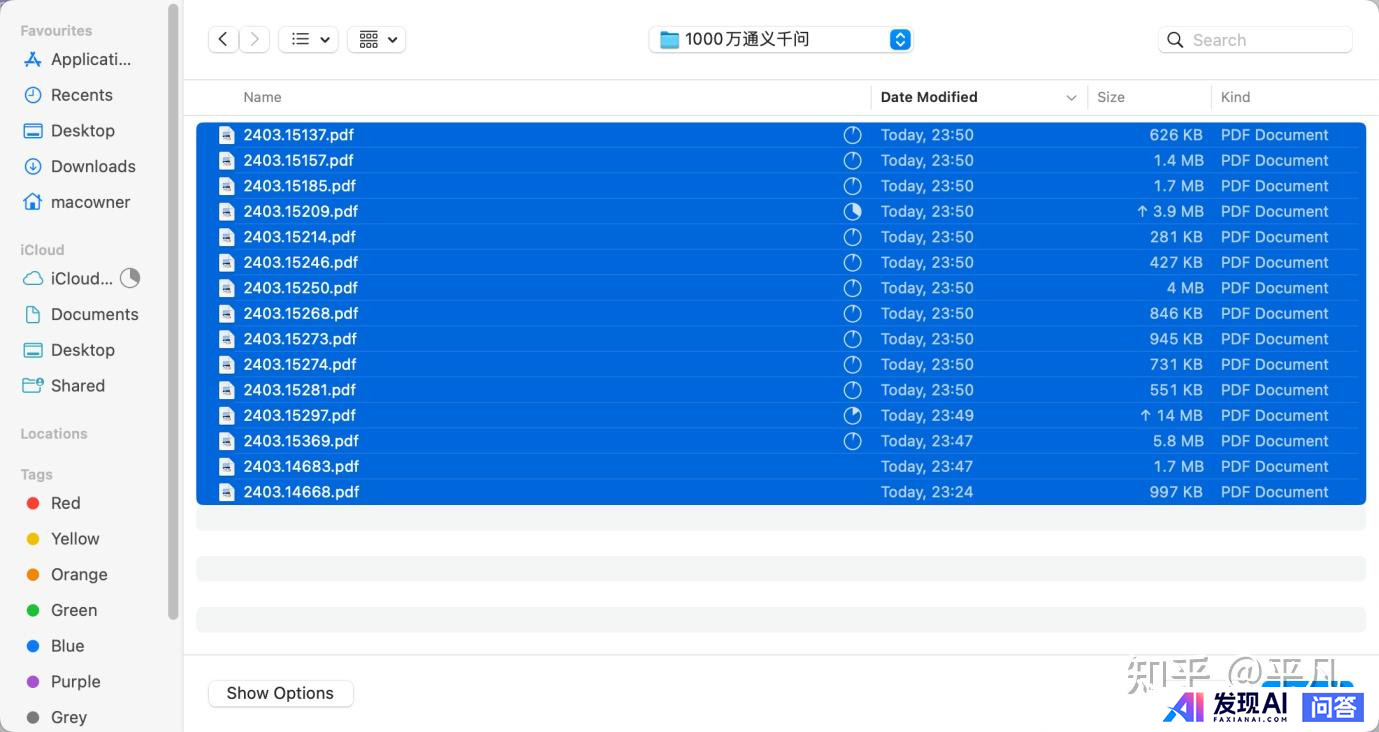
Task: Click Today, 23:24 date of 2403.14668.pdf
Action: (927, 492)
